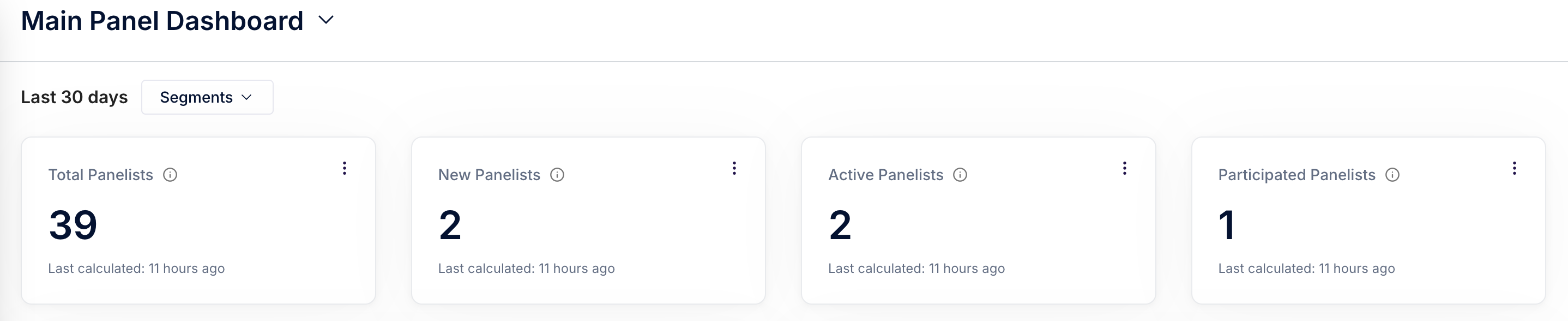The width and height of the screenshot is (1568, 321).
Task: Show info tooltip for Active Panelists
Action: [960, 175]
